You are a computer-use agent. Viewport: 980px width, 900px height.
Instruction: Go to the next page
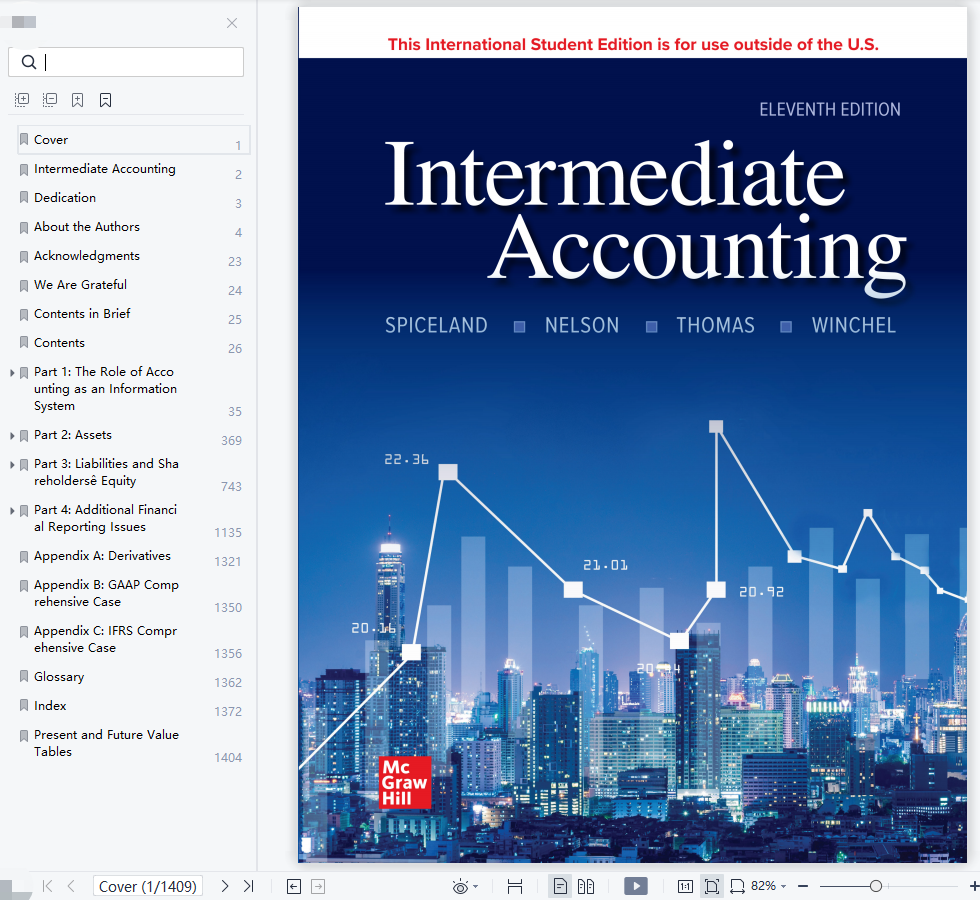[225, 886]
